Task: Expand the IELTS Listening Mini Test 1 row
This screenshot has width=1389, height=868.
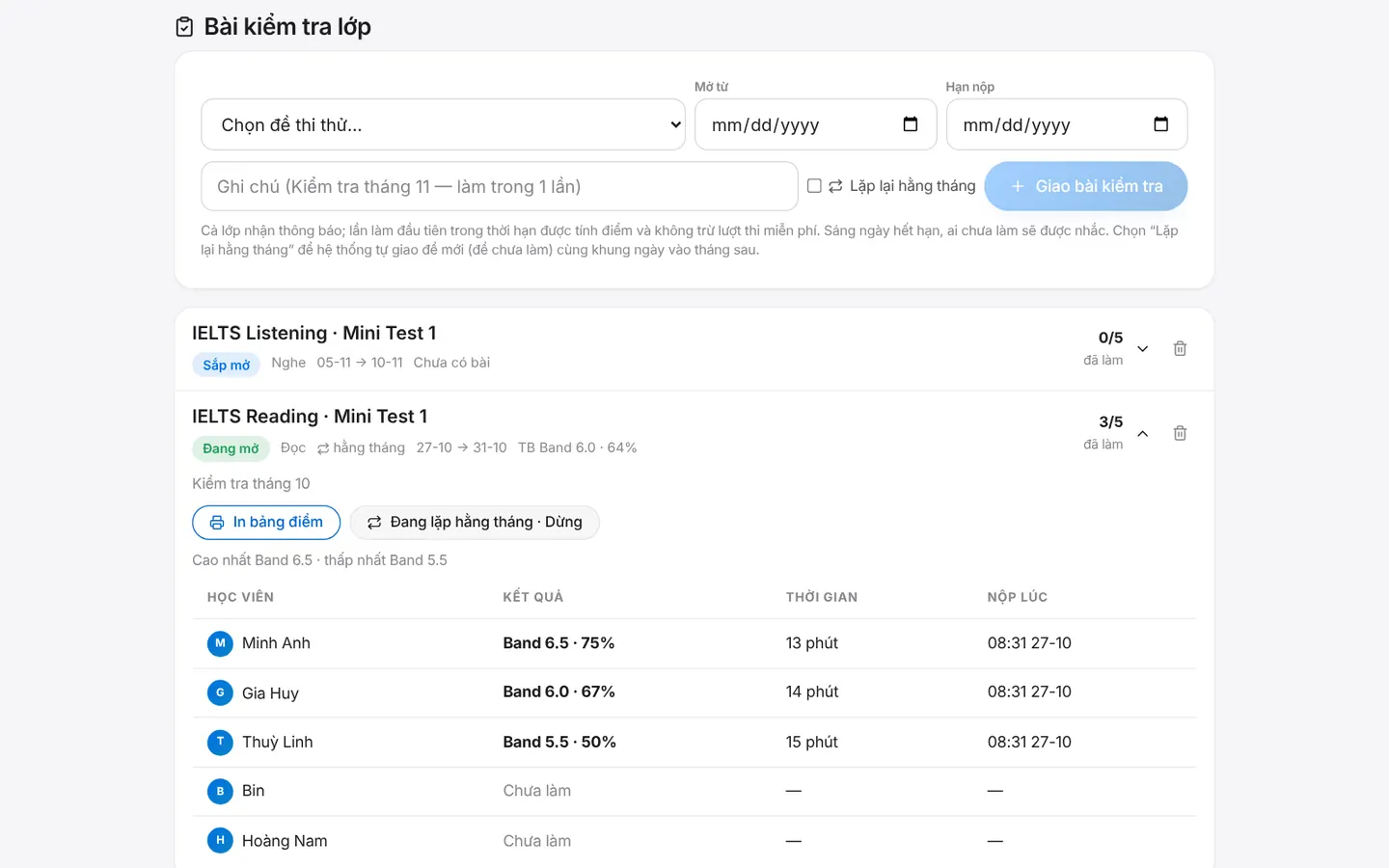Action: 1143,349
